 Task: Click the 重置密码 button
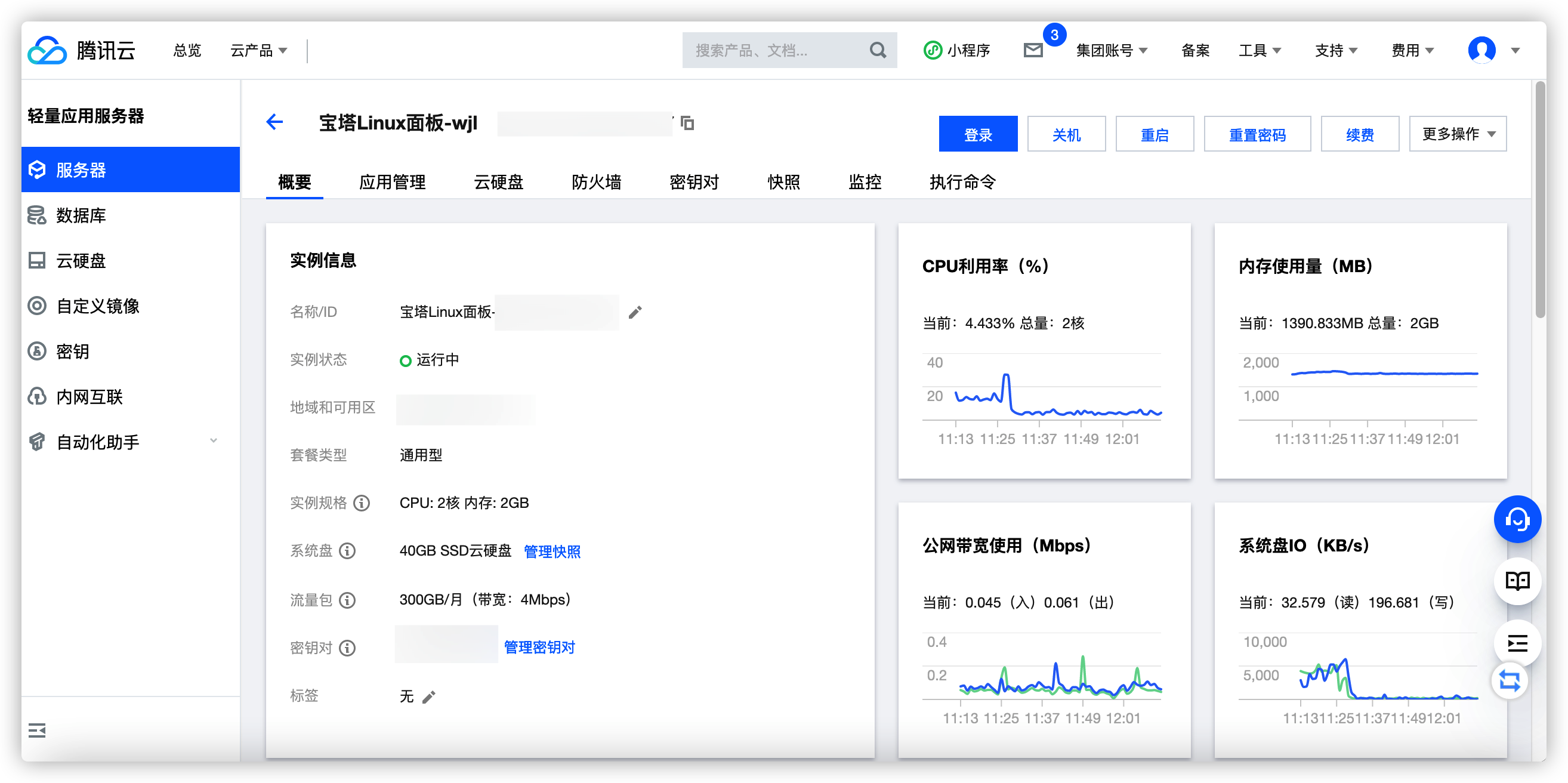pyautogui.click(x=1257, y=134)
